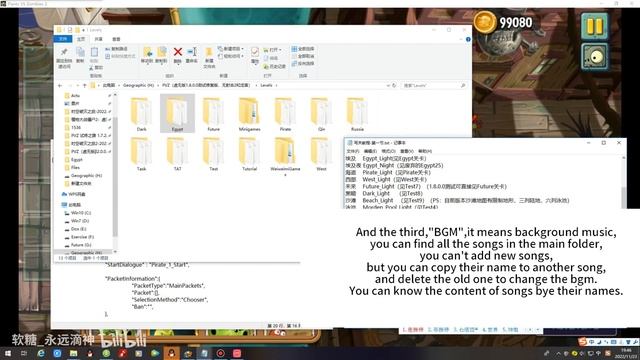This screenshot has height=360, width=640.
Task: Click the red record circle taskbar icon
Action: click(x=220, y=353)
